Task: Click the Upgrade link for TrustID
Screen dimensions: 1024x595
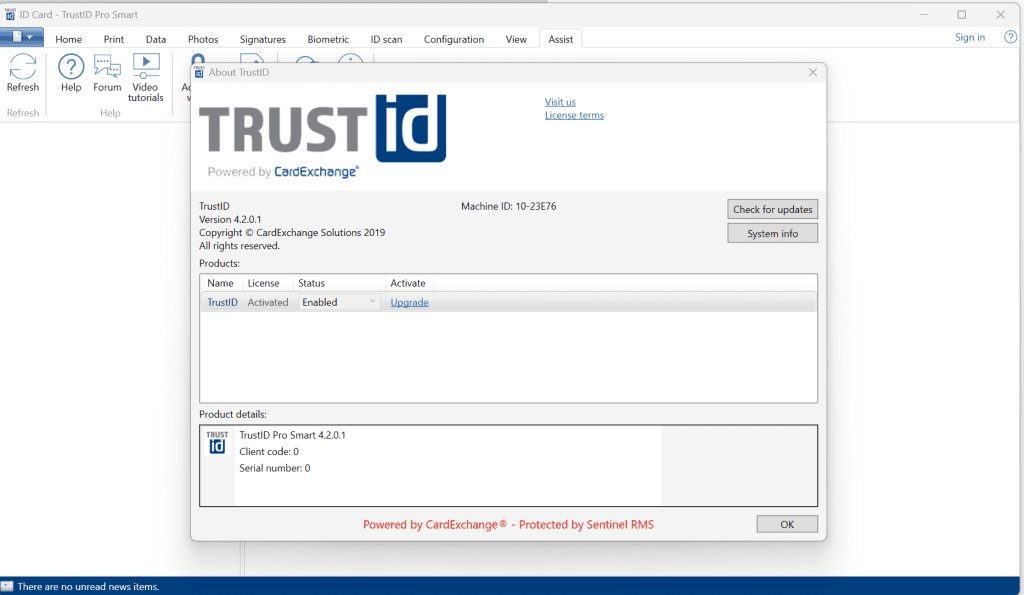Action: click(409, 302)
